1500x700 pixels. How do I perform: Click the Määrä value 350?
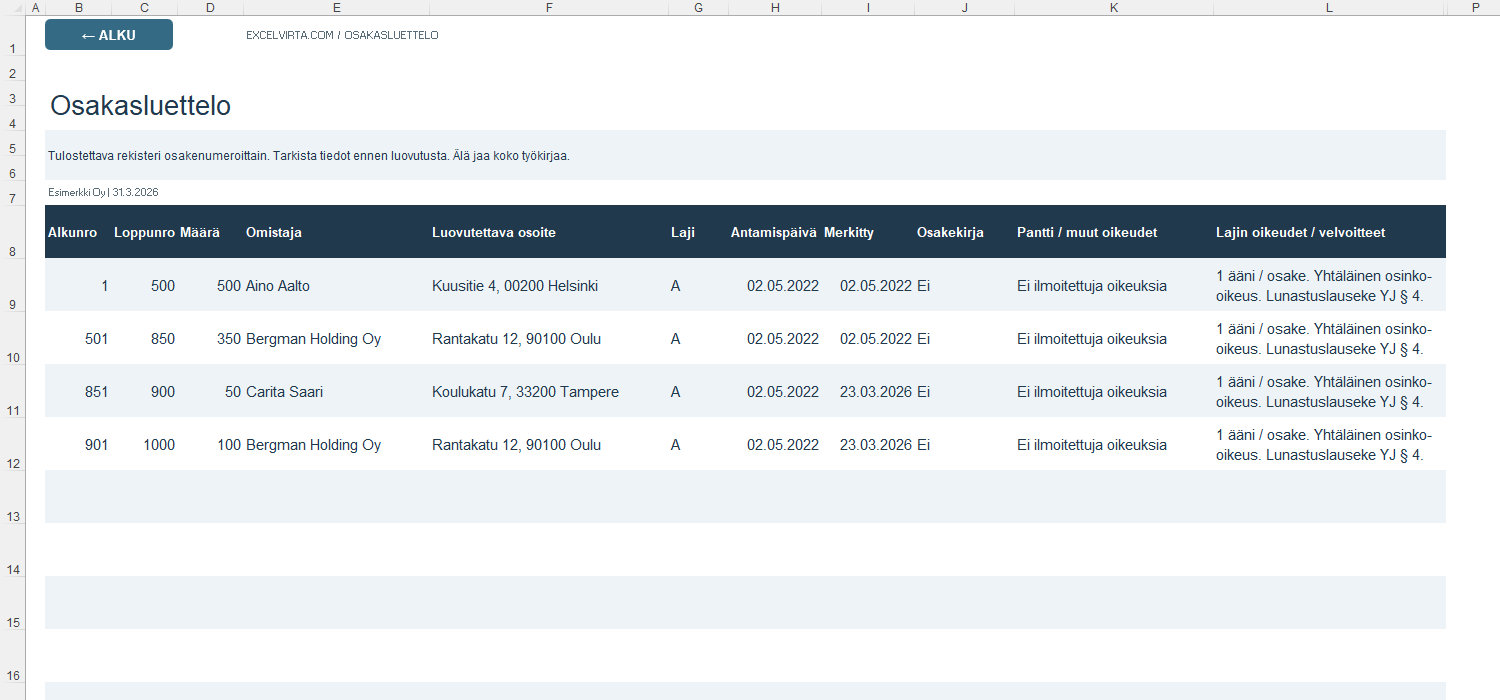[x=229, y=339]
